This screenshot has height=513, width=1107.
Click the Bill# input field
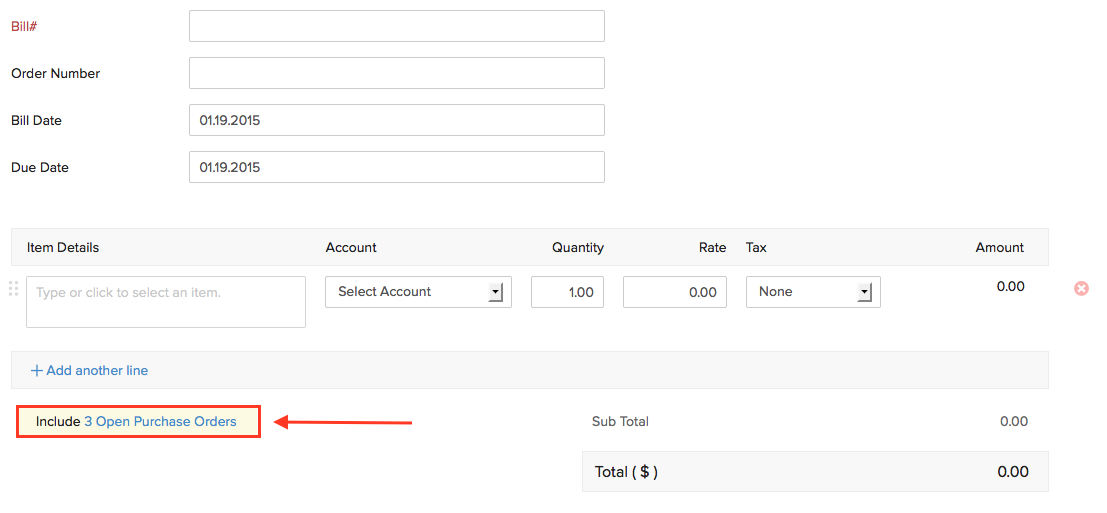(x=396, y=26)
